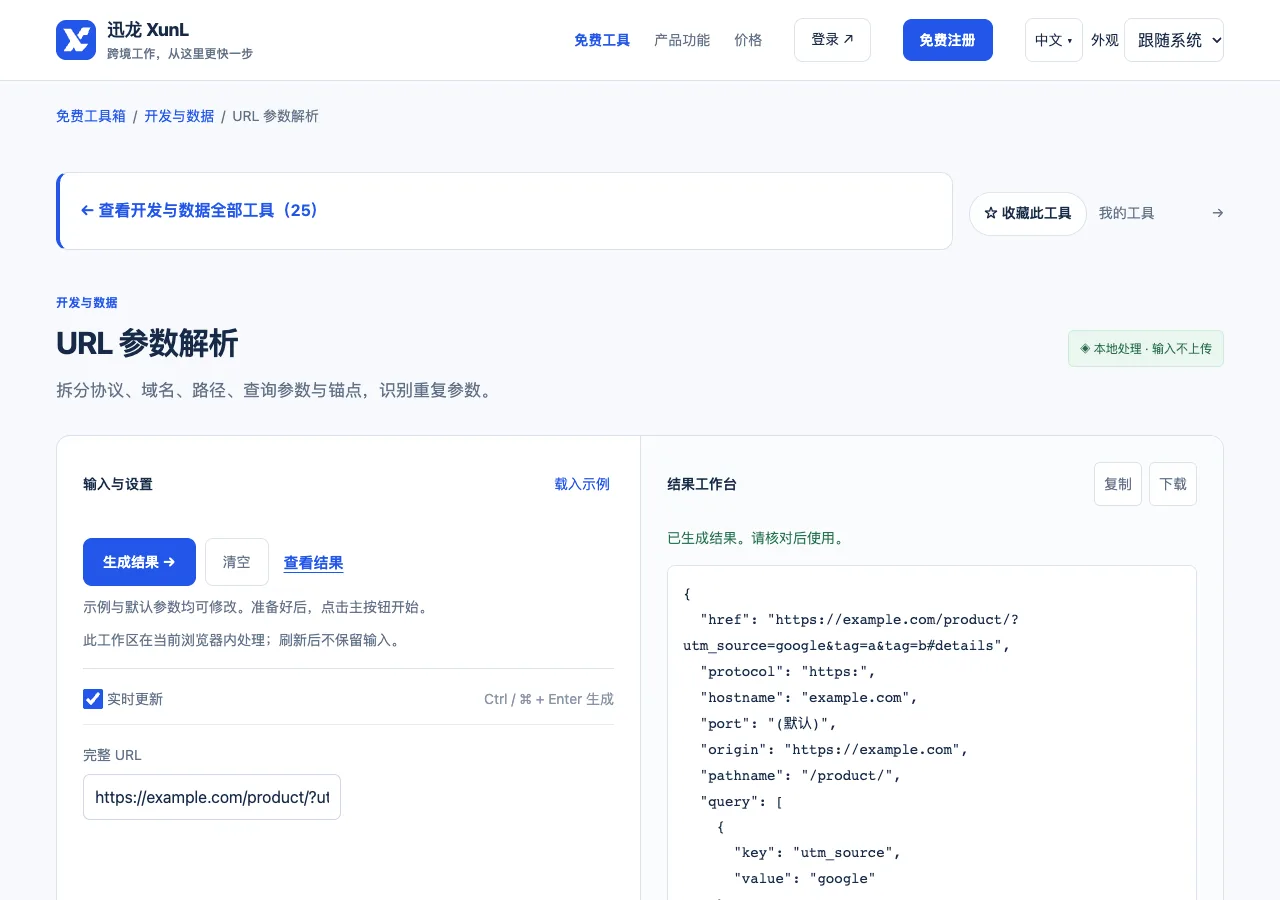Click the 输入与设置 panel title
The height and width of the screenshot is (900, 1280).
coord(118,484)
